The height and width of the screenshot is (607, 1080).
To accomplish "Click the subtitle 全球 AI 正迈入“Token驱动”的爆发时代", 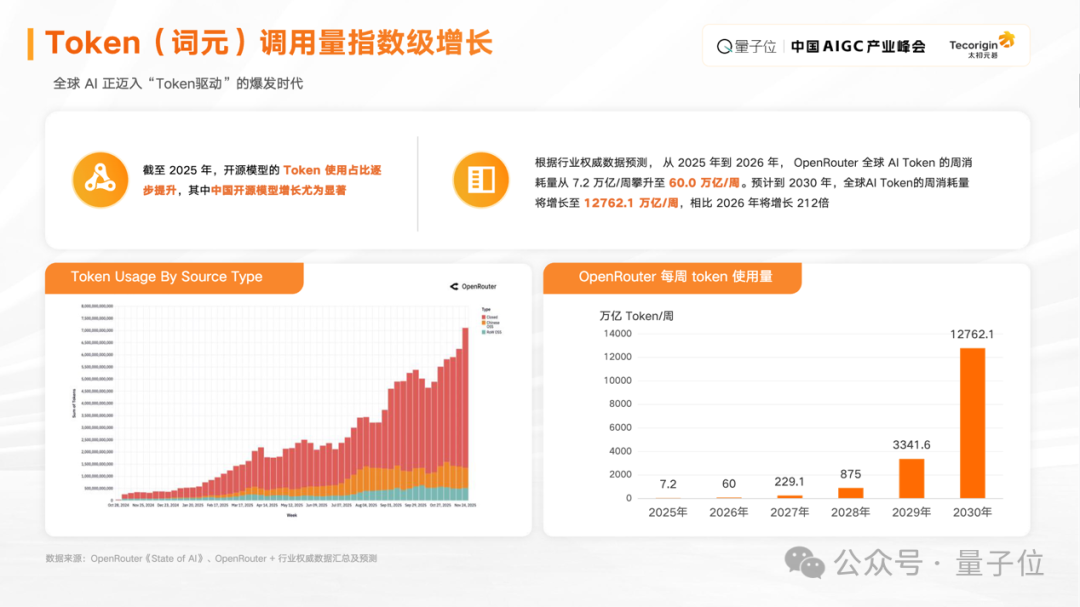I will coord(178,83).
